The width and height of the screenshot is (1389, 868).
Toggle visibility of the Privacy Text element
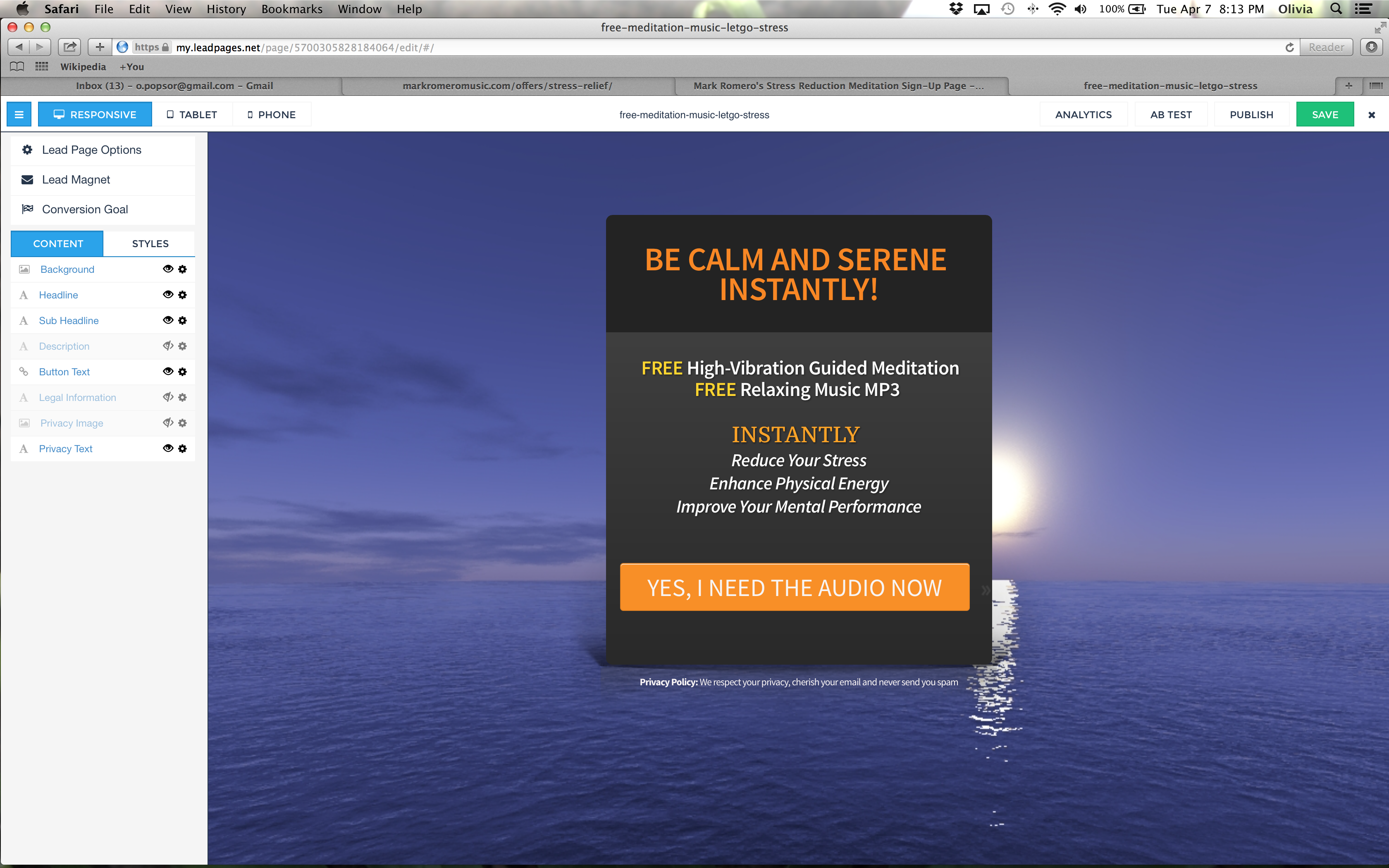167,448
